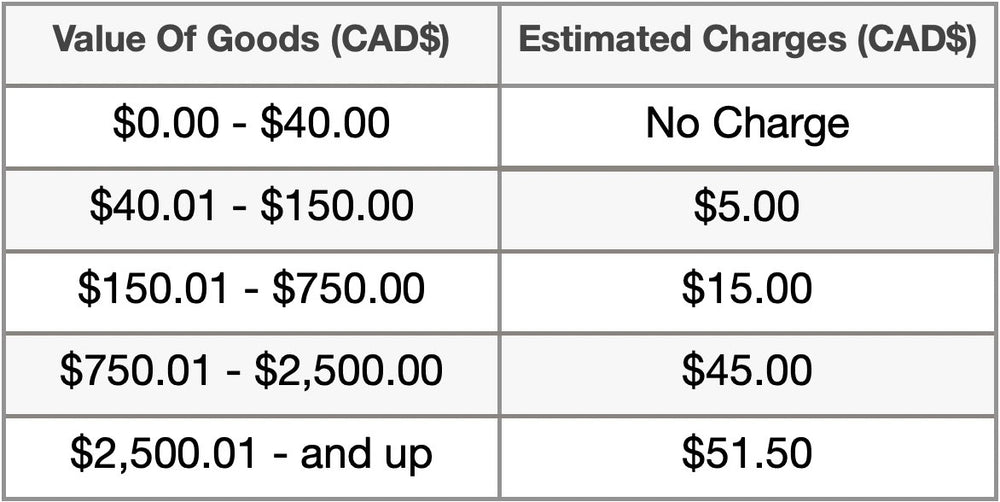Click the $40.01 - $150.00 range cell
The image size is (1000, 502).
point(251,210)
